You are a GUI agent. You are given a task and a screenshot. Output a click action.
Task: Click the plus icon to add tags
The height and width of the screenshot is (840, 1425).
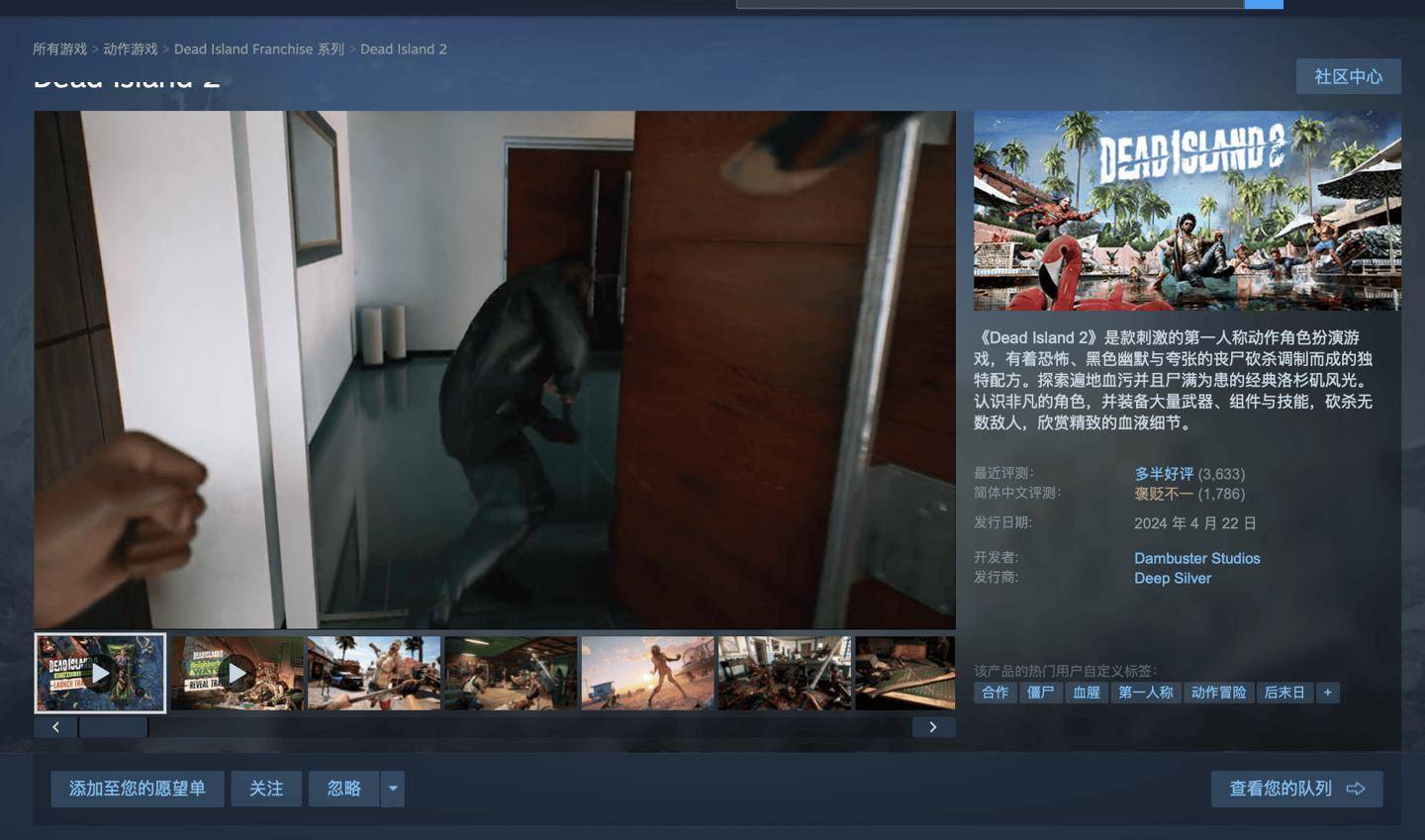[1327, 693]
